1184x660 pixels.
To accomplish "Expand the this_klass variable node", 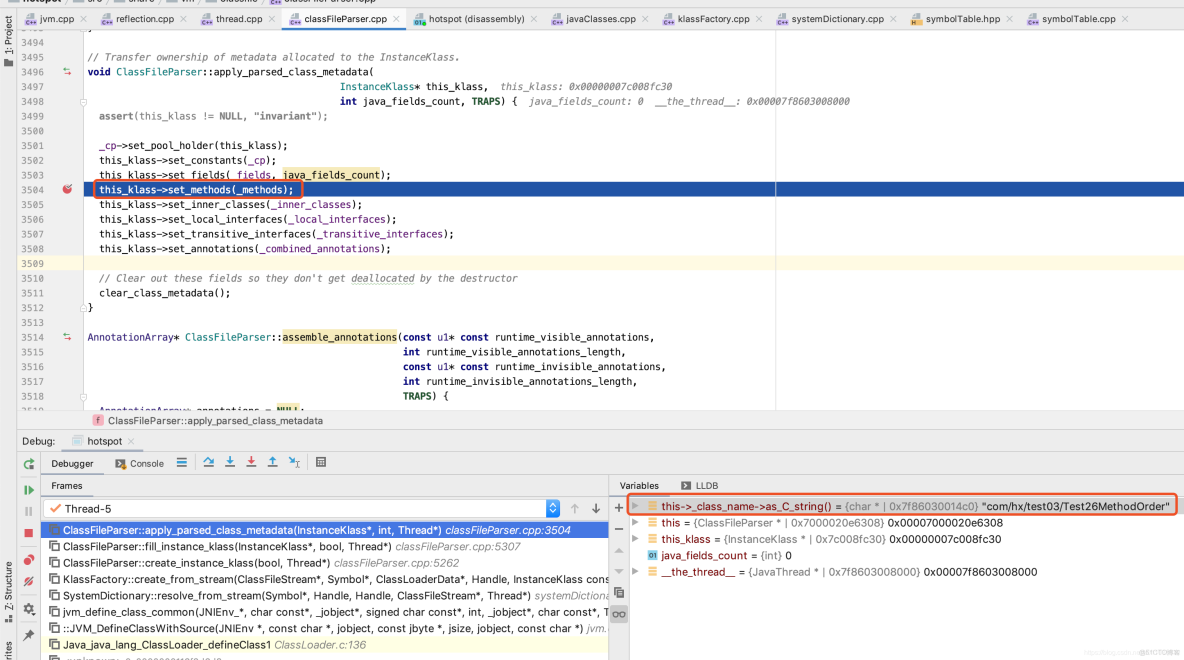I will point(636,539).
